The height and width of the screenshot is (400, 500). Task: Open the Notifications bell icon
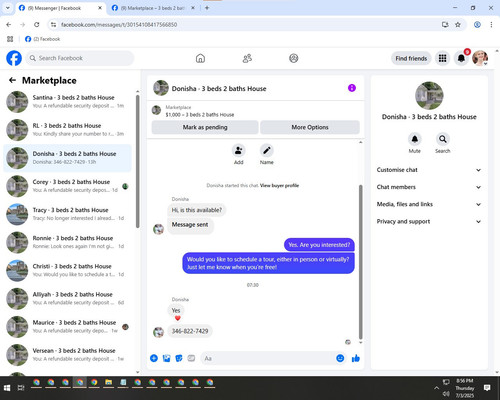tap(461, 58)
